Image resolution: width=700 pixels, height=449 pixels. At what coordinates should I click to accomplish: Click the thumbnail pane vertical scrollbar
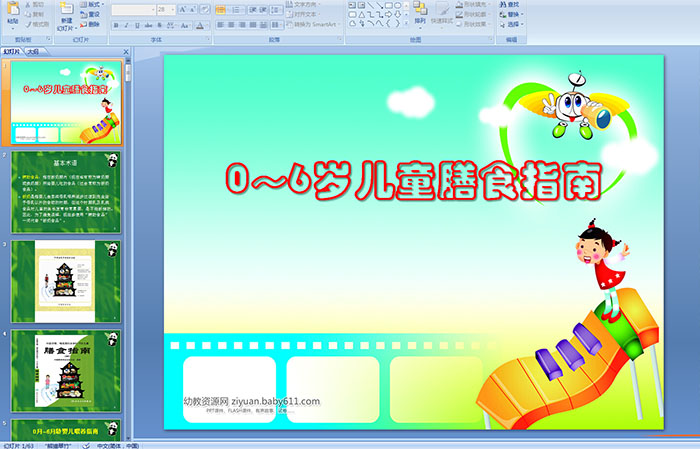128,250
